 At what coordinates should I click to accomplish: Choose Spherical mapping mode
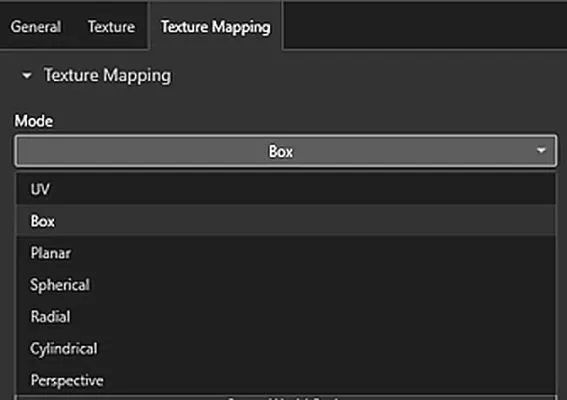pyautogui.click(x=285, y=285)
